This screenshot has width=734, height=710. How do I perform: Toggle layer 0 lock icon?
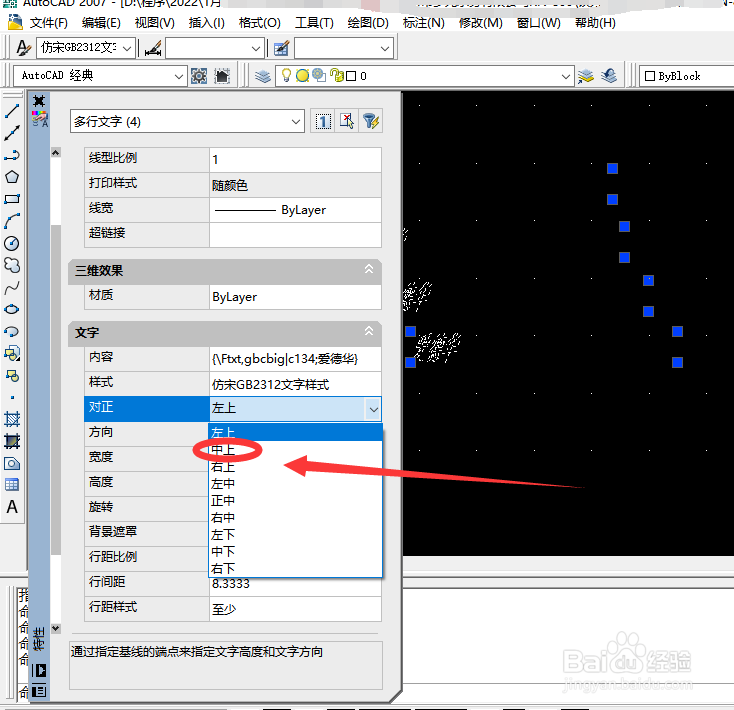point(336,75)
